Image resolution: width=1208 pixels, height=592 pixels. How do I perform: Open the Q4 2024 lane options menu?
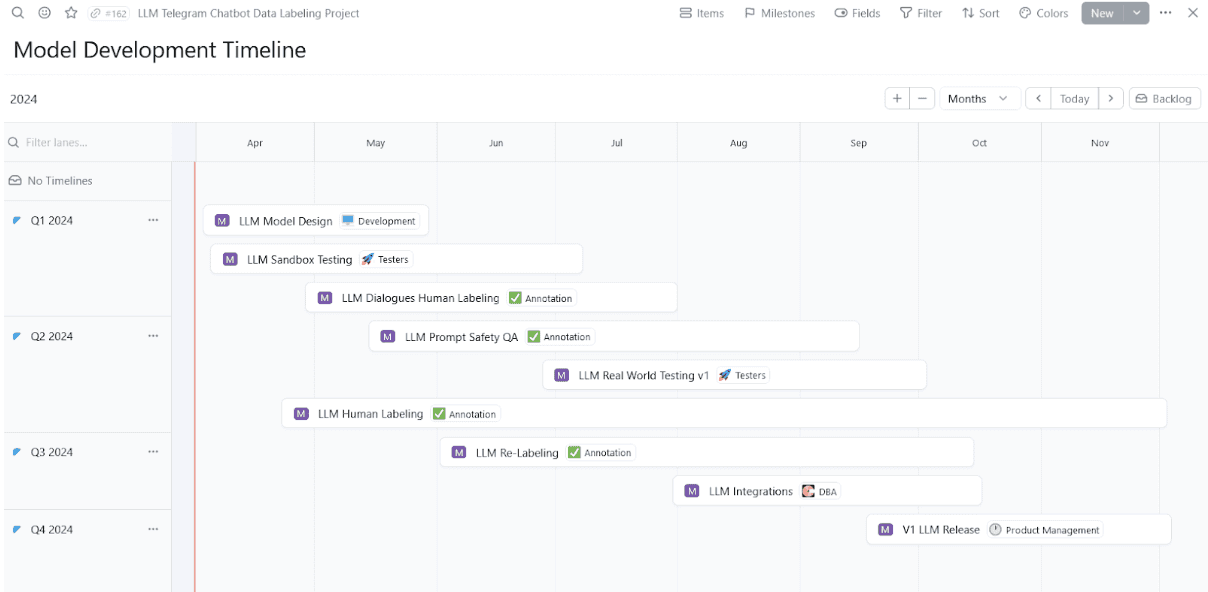coord(153,529)
